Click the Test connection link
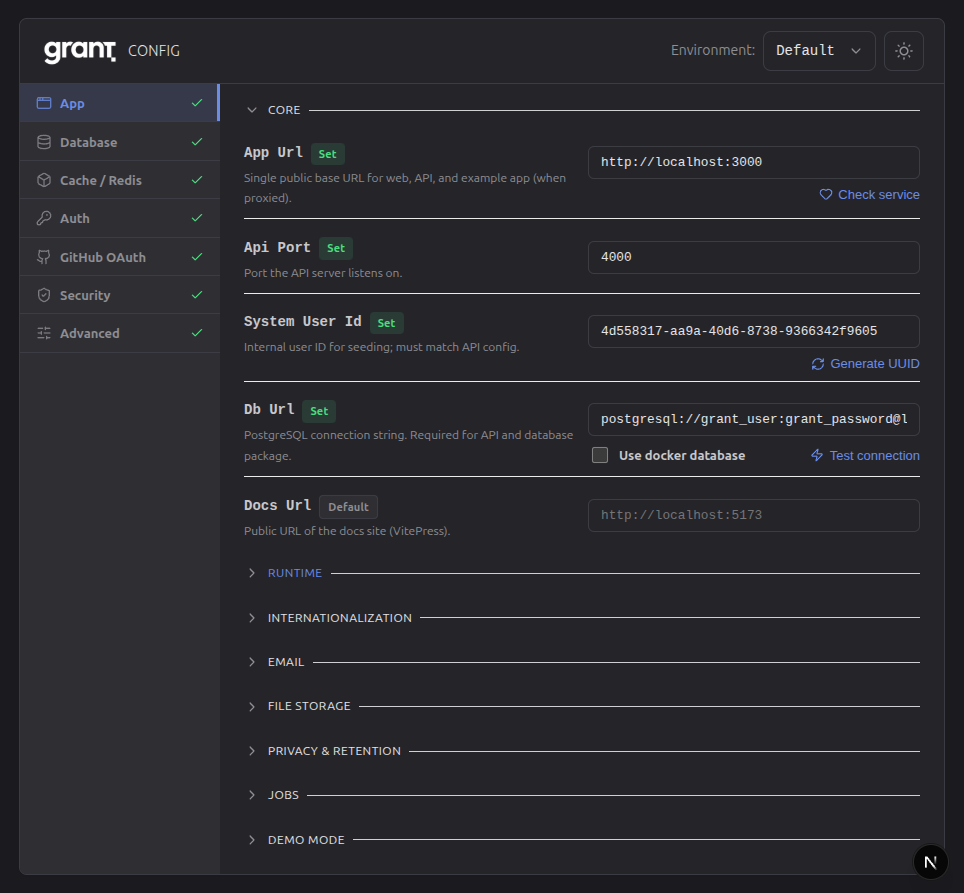This screenshot has width=964, height=893. point(865,455)
